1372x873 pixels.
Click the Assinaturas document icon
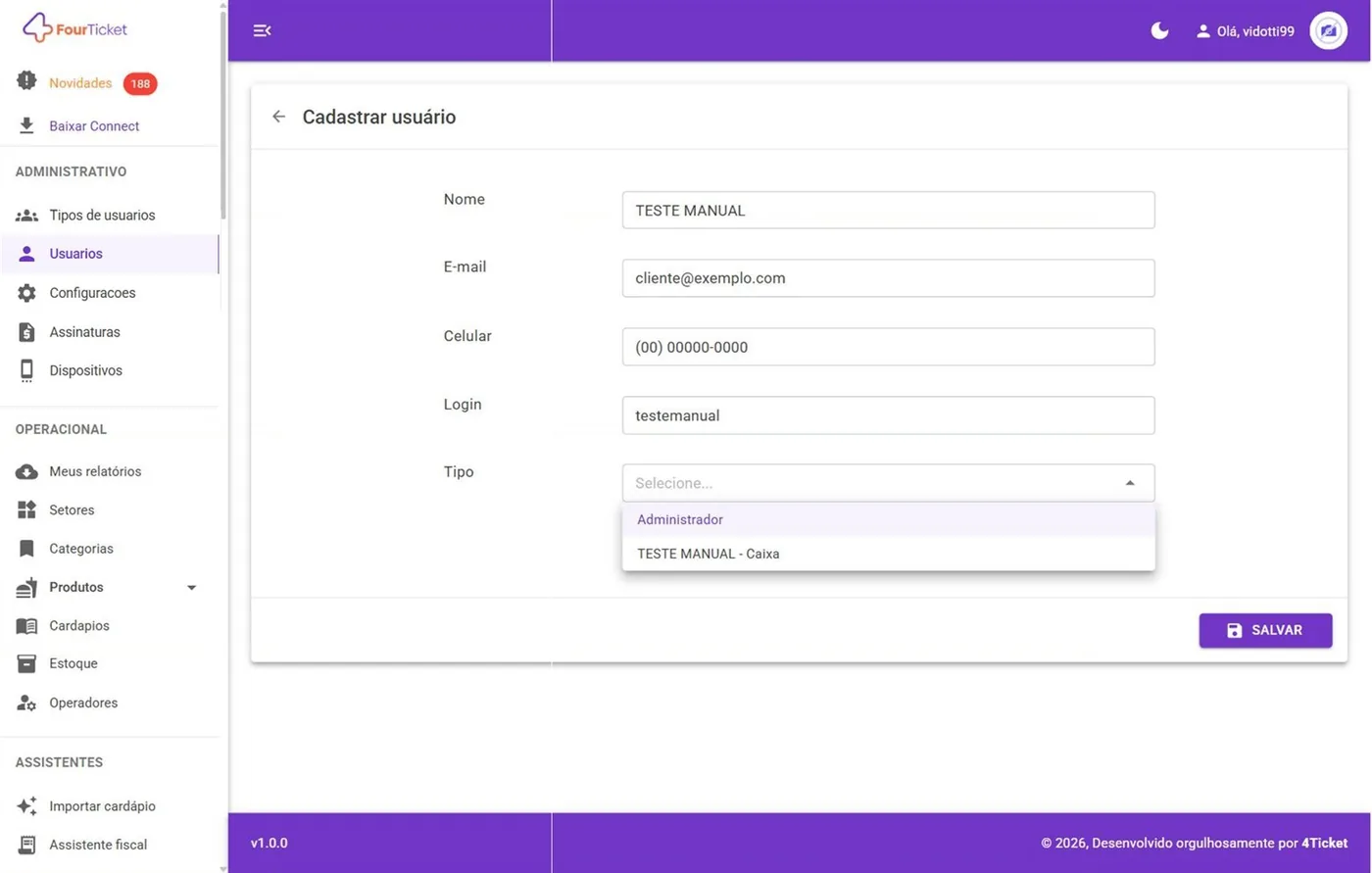point(27,332)
